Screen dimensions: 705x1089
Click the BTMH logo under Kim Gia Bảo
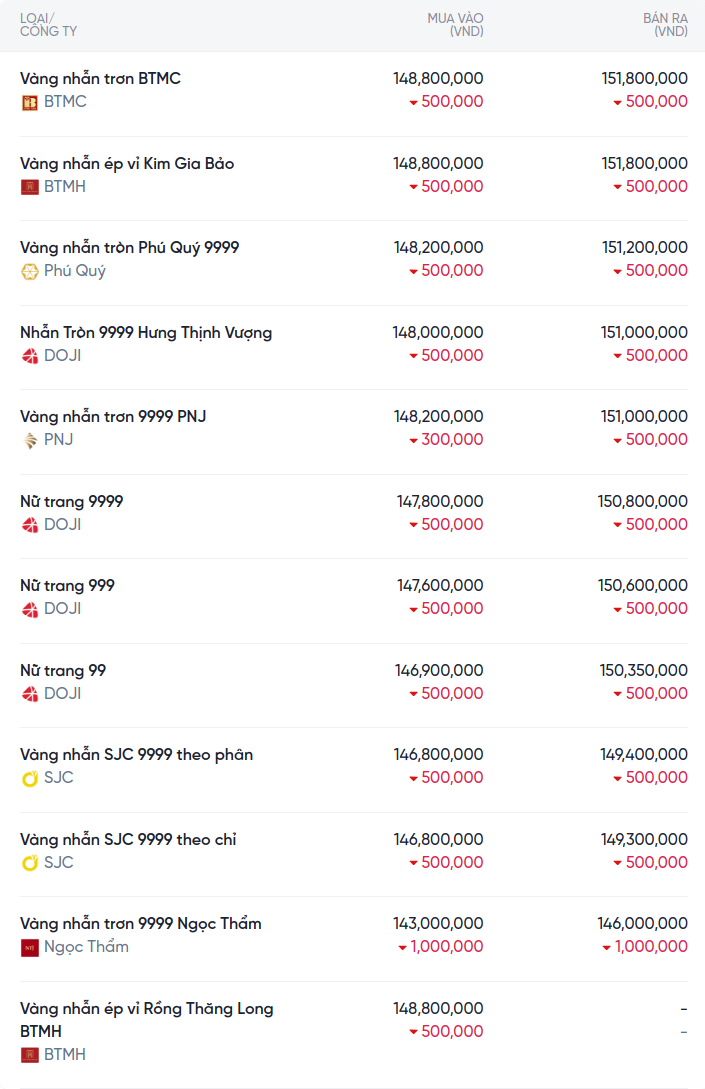point(30,187)
